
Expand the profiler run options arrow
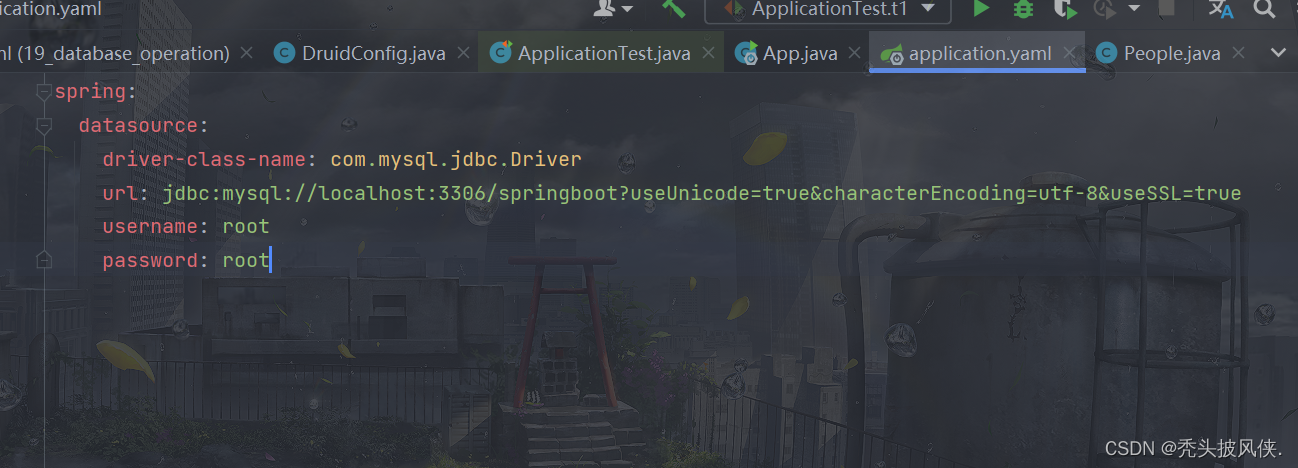pyautogui.click(x=1134, y=9)
